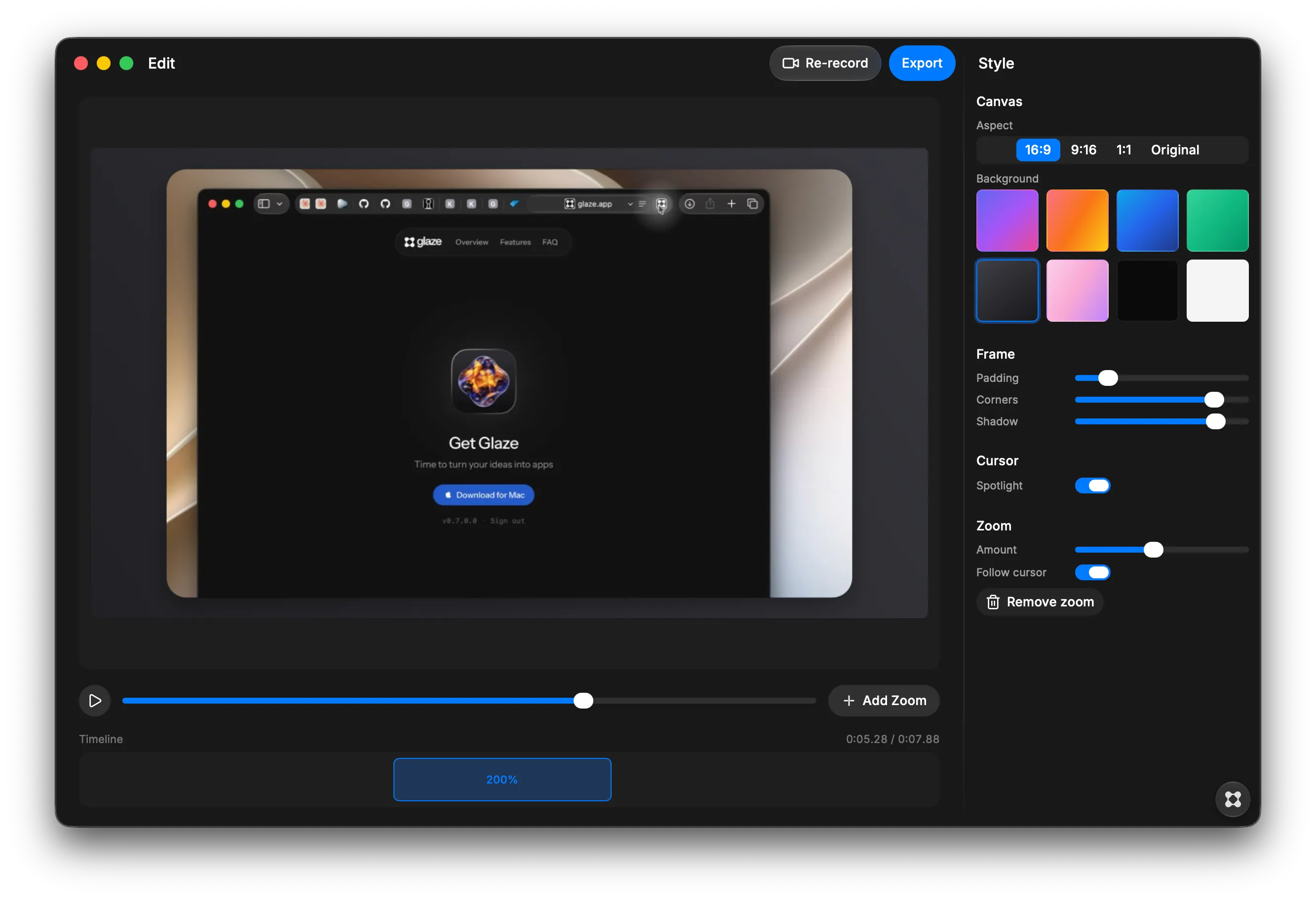The width and height of the screenshot is (1316, 900).
Task: Choose the solid black background swatch
Action: (1147, 290)
